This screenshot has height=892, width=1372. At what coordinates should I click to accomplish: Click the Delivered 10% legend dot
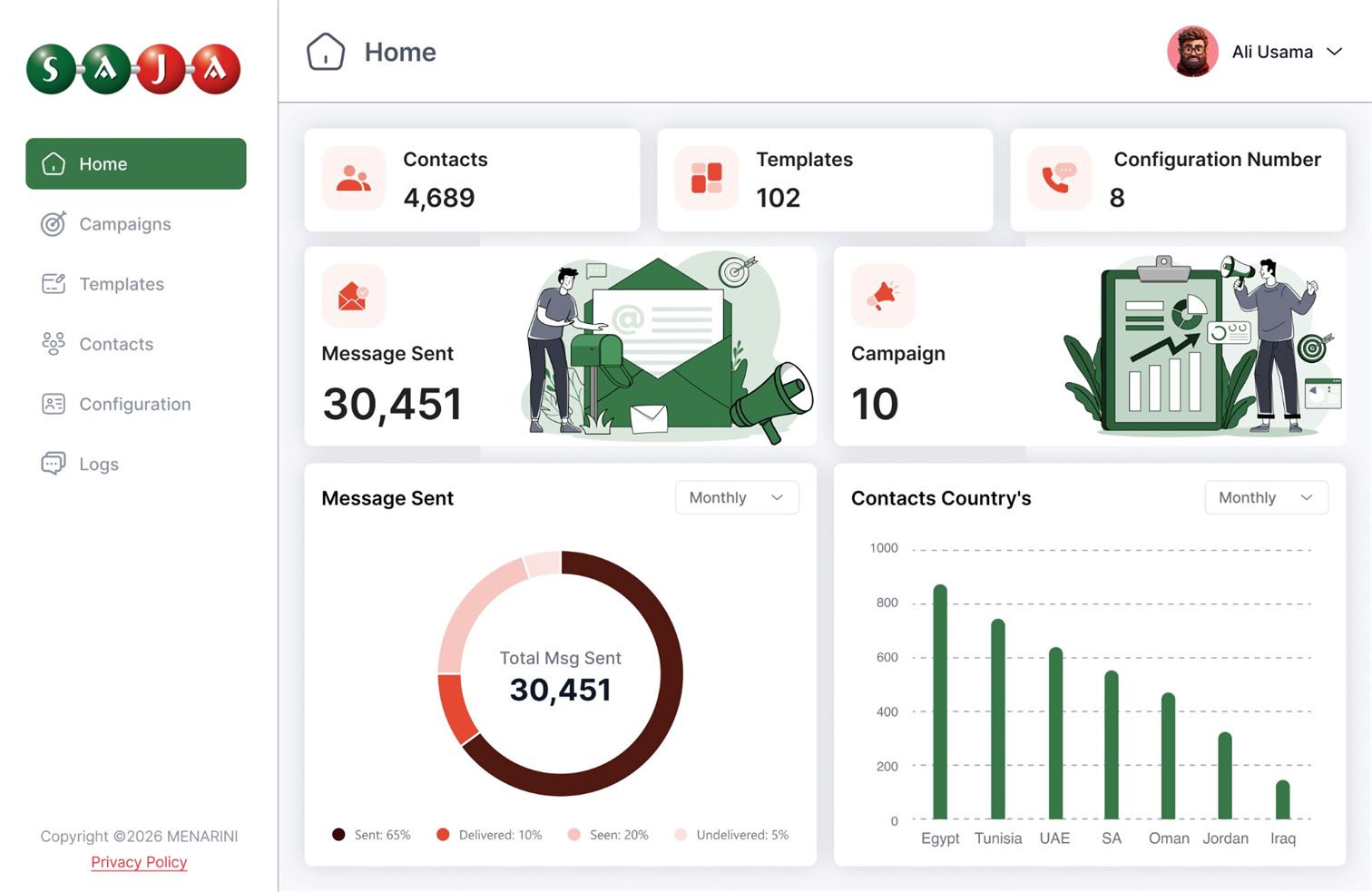443,835
